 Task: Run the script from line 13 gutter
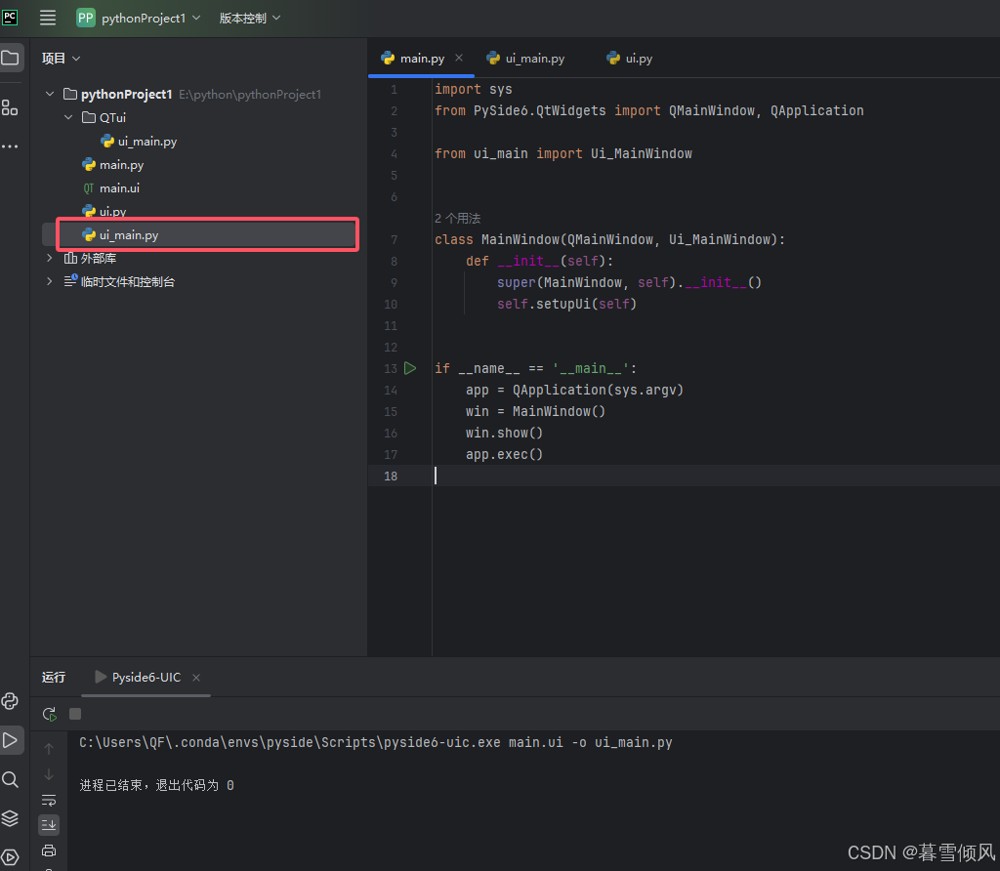point(410,368)
